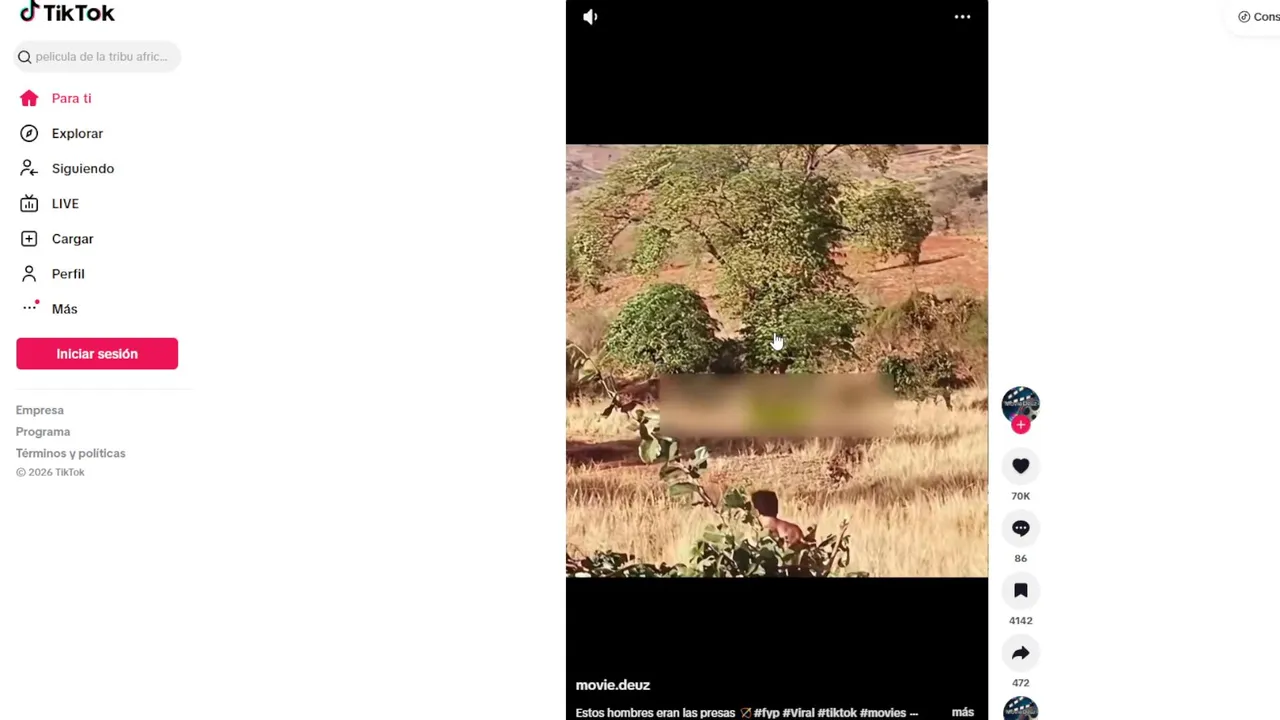Share video using the arrow icon
1280x720 pixels.
coord(1020,653)
